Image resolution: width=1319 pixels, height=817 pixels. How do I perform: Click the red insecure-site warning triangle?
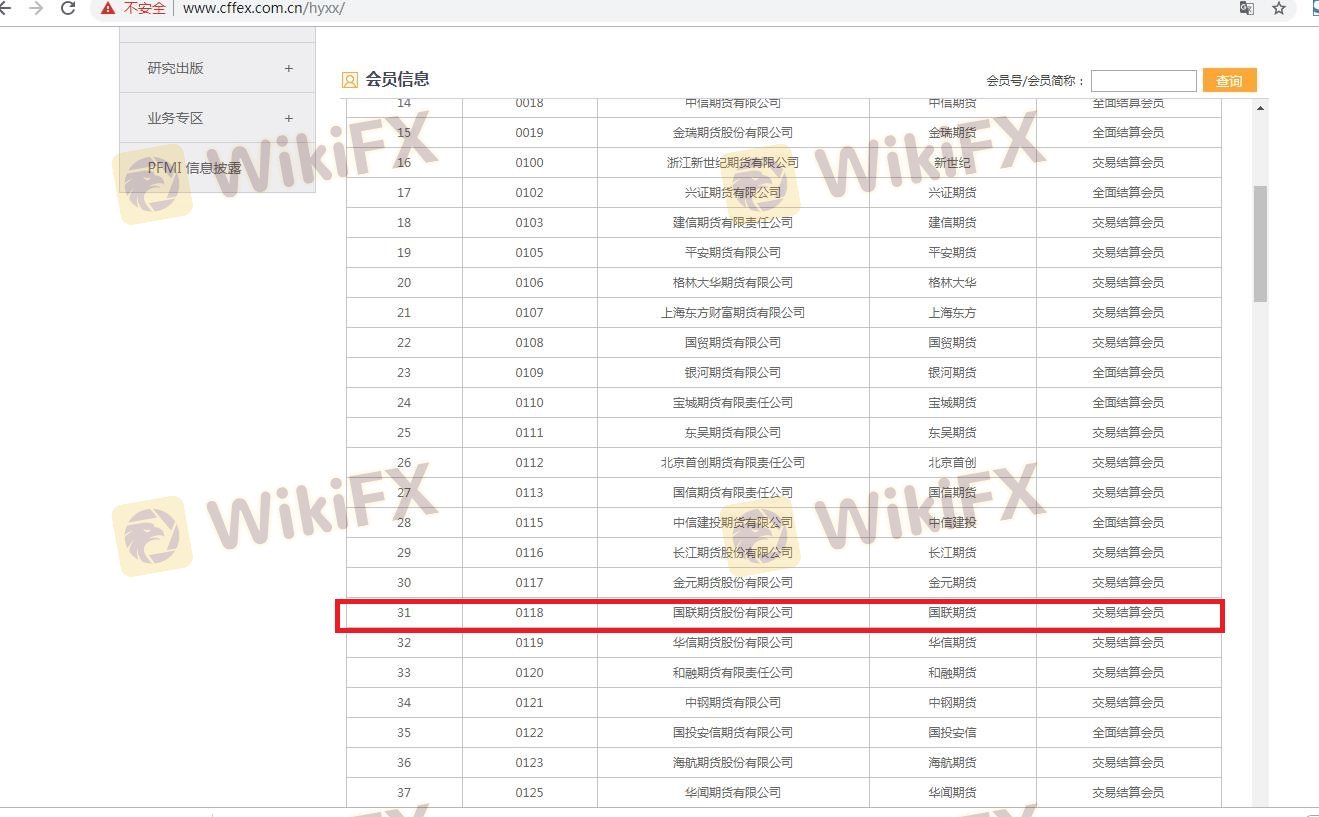[108, 8]
